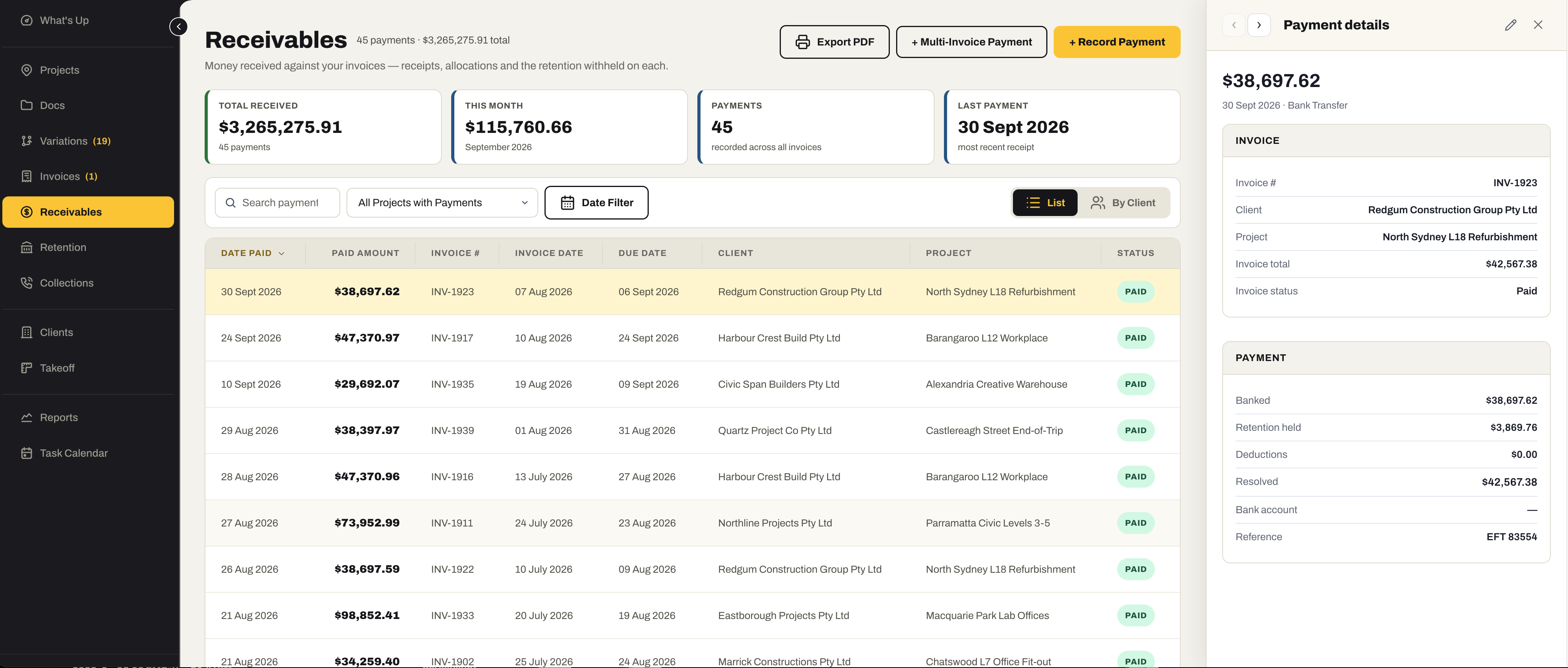Click the printer icon on Export PDF
The width and height of the screenshot is (1568, 668).
[803, 42]
